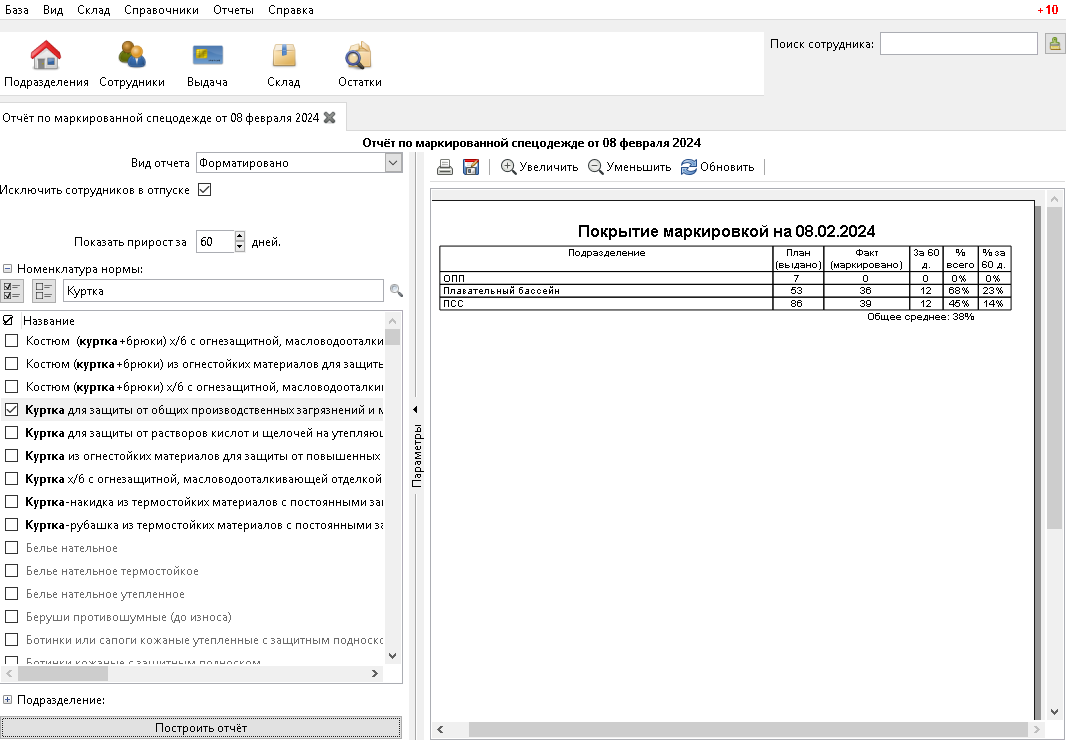Expand the Подразделение section
The width and height of the screenshot is (1066, 741).
(7, 700)
